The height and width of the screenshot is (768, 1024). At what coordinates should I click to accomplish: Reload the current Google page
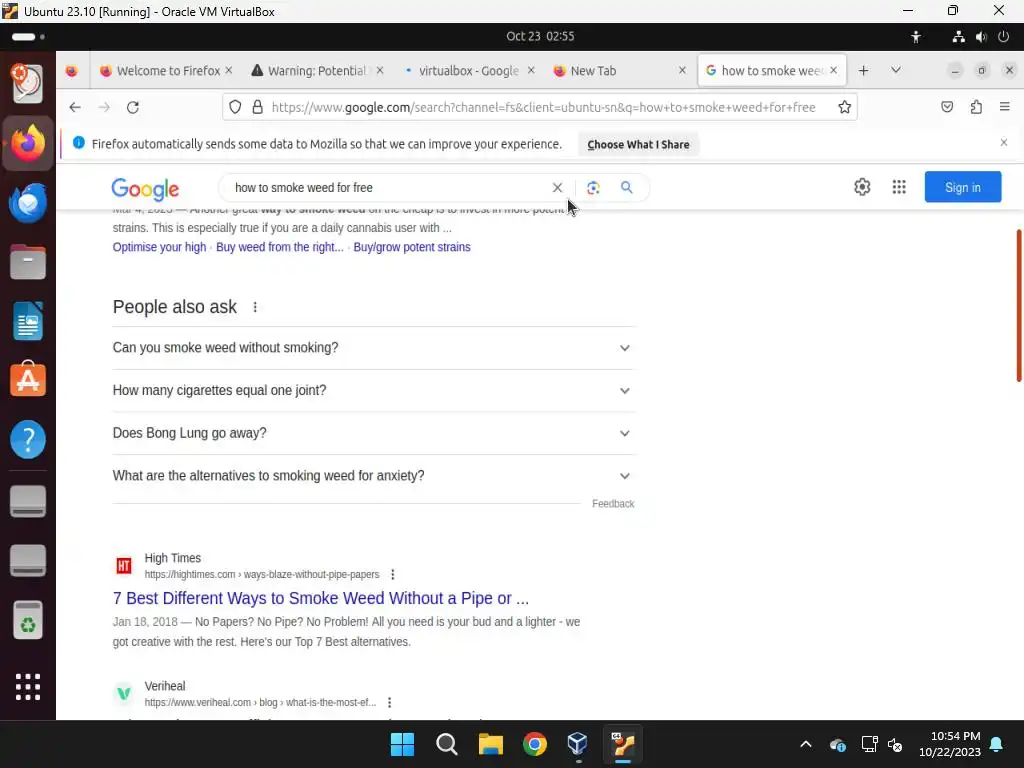(133, 107)
